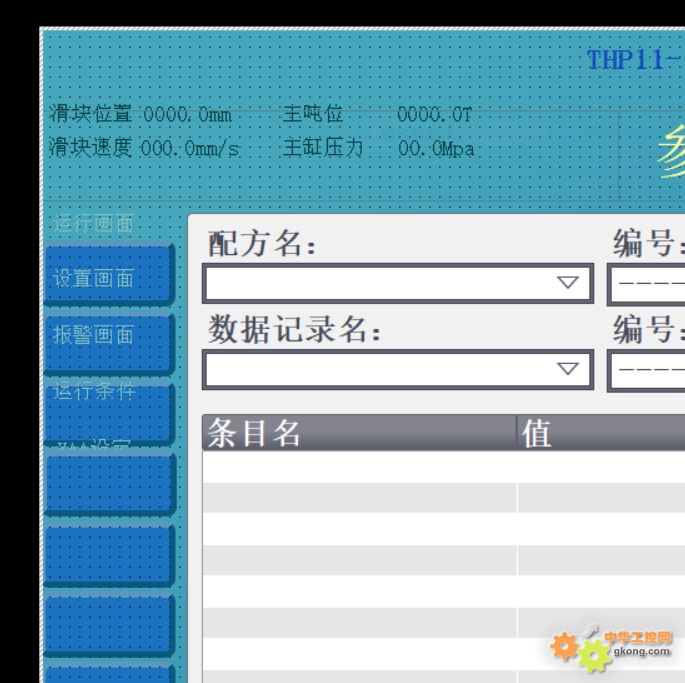Viewport: 685px width, 683px height.
Task: Click the 条目名 column header
Action: 359,433
